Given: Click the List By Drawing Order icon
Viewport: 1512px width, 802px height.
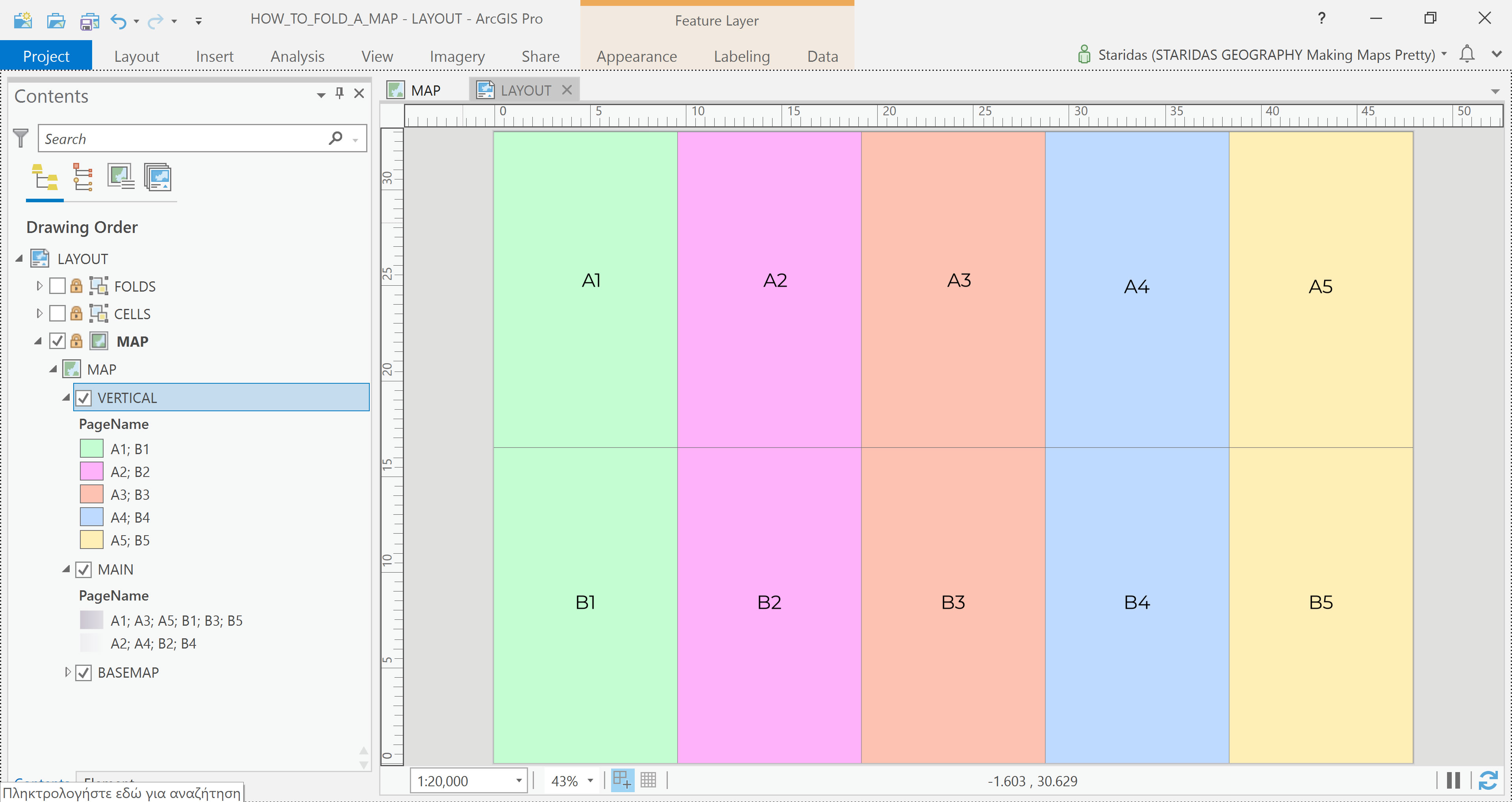Looking at the screenshot, I should click(x=44, y=177).
